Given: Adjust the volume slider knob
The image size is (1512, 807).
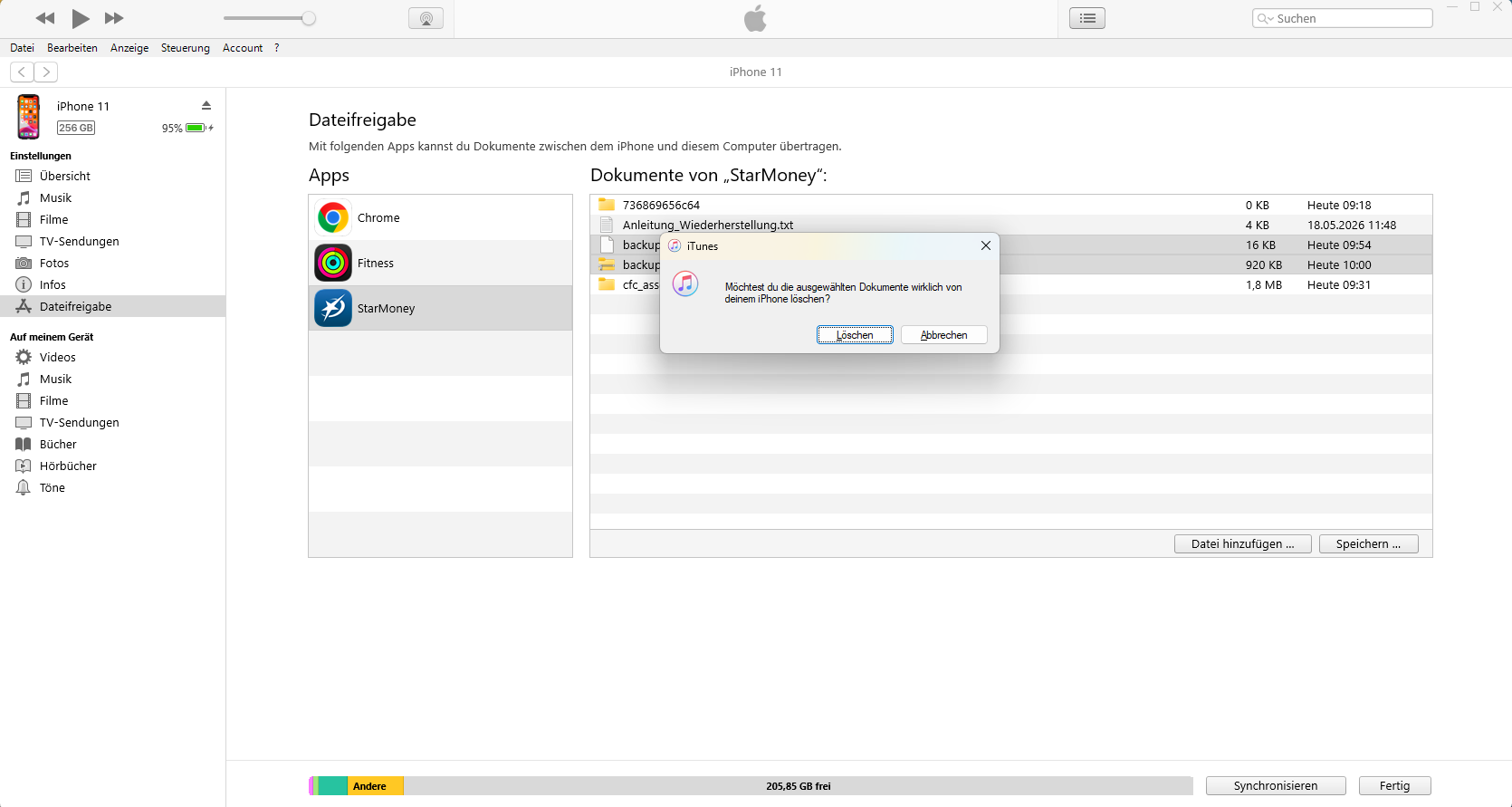Looking at the screenshot, I should click(x=309, y=18).
